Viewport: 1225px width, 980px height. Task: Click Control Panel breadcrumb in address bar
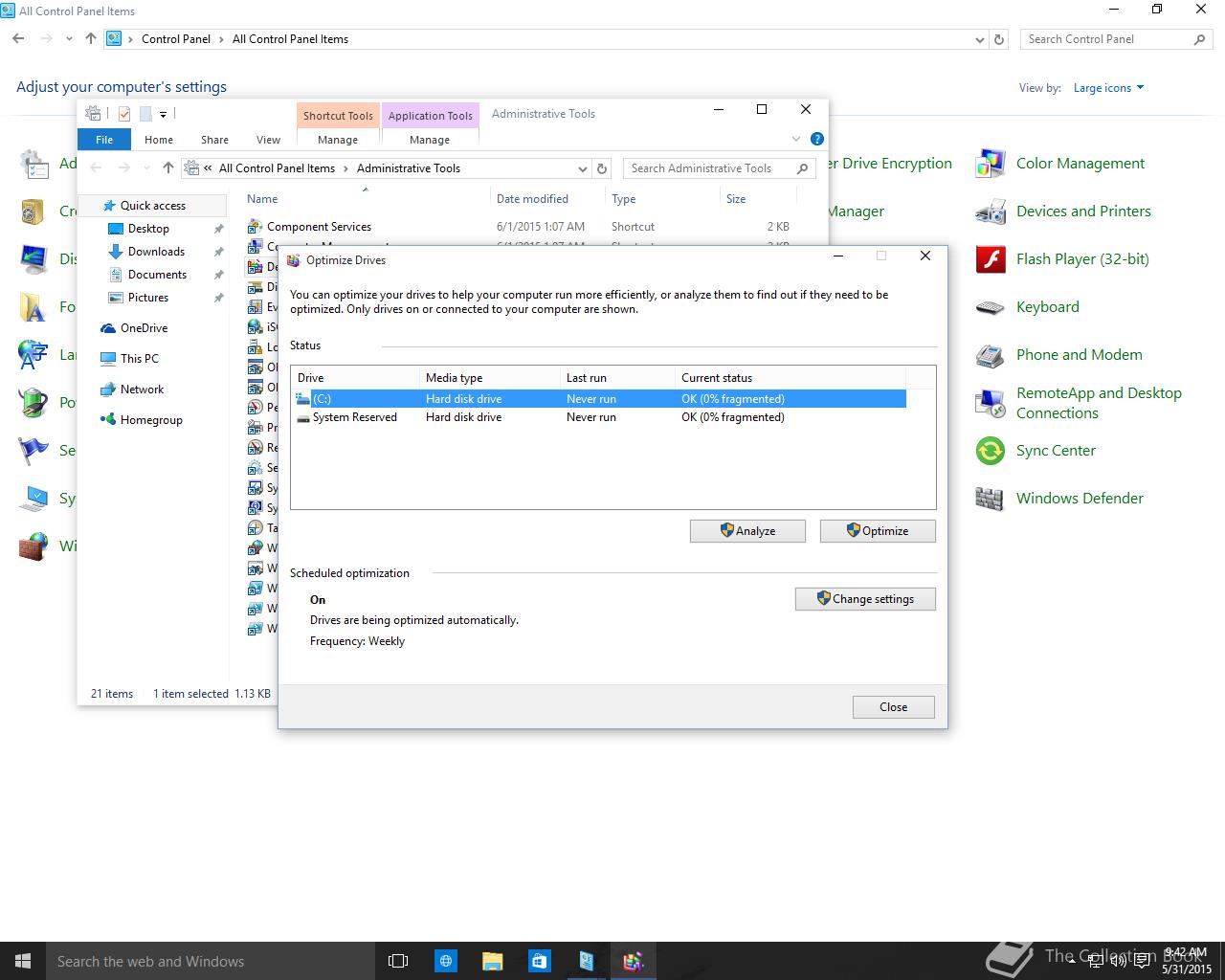176,39
